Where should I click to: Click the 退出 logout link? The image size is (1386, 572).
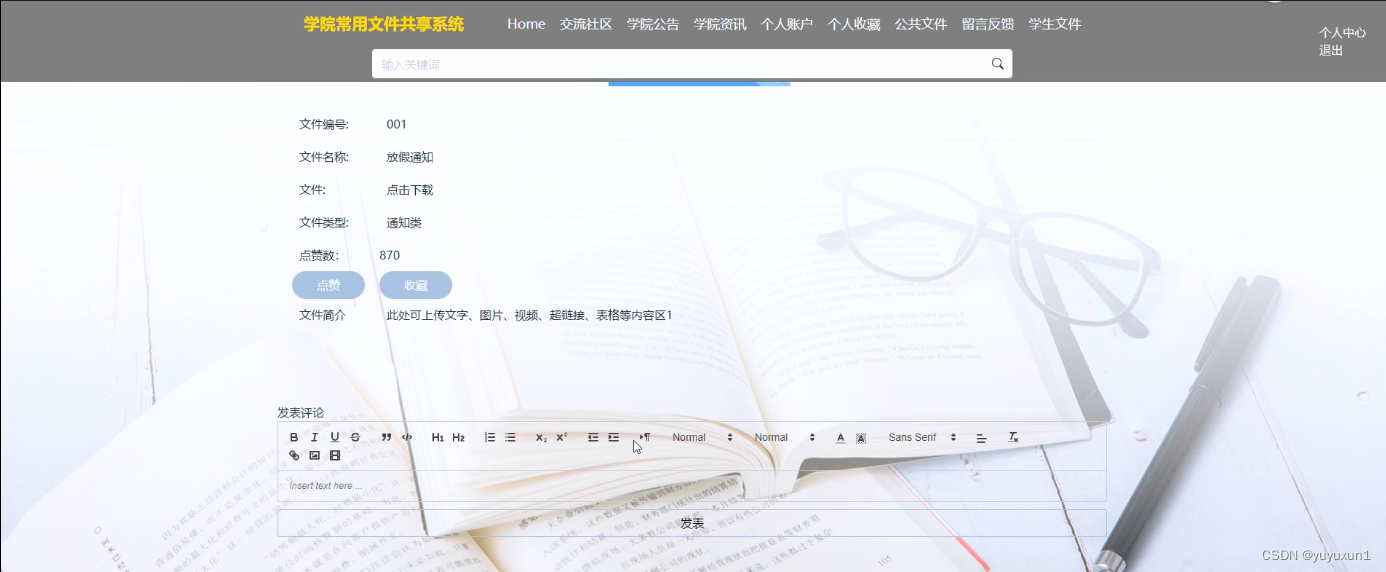tap(1331, 50)
